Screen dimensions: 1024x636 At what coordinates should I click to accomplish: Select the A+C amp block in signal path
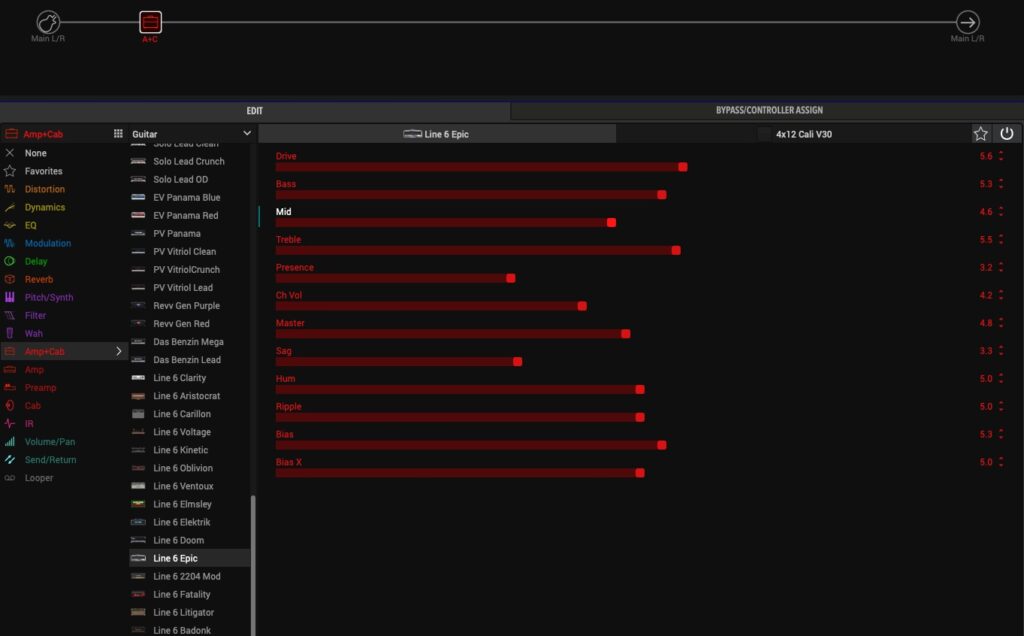149,22
